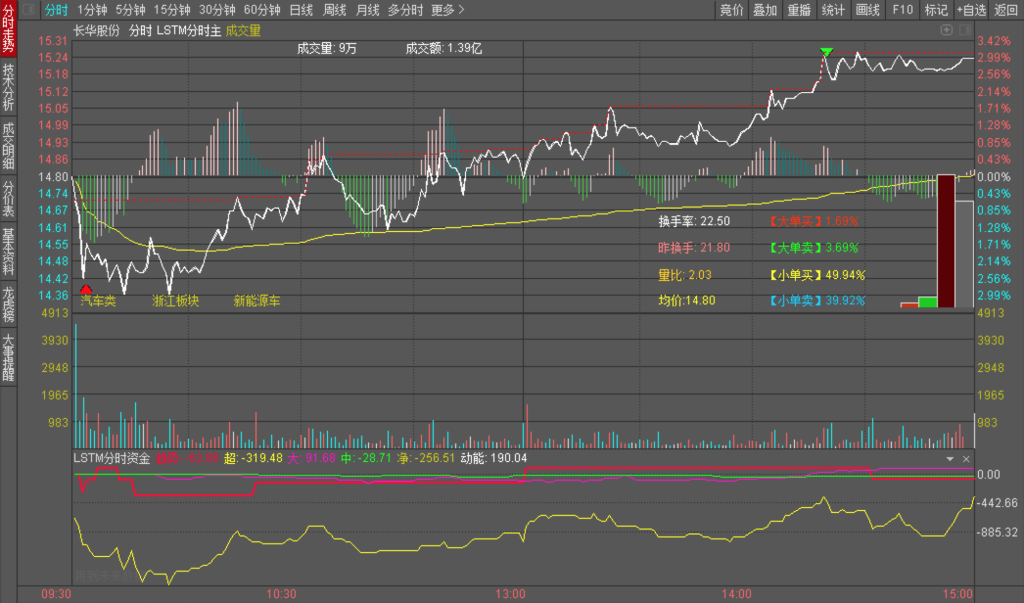Click the panel icon left of 分时 tab
1024x603 pixels.
[29, 10]
